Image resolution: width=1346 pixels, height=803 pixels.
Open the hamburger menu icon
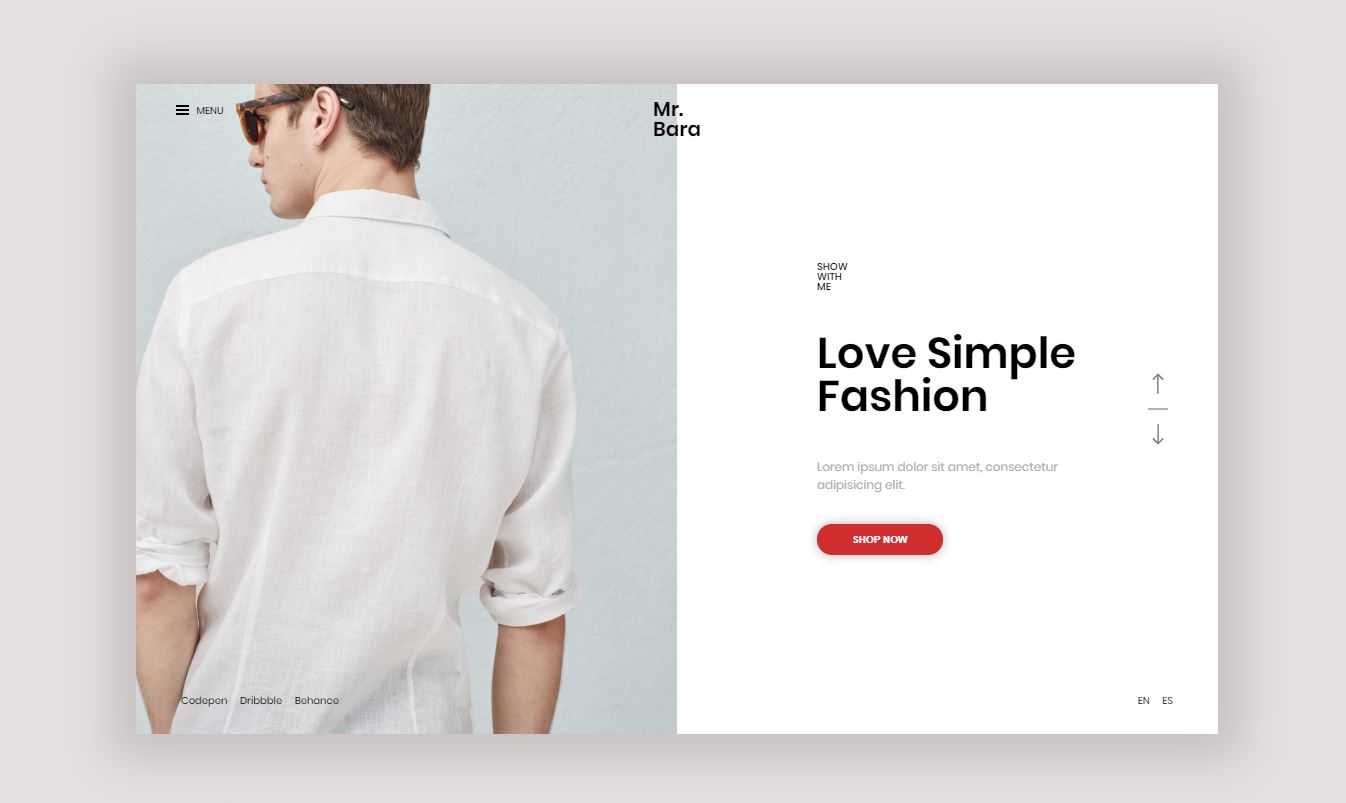(182, 110)
